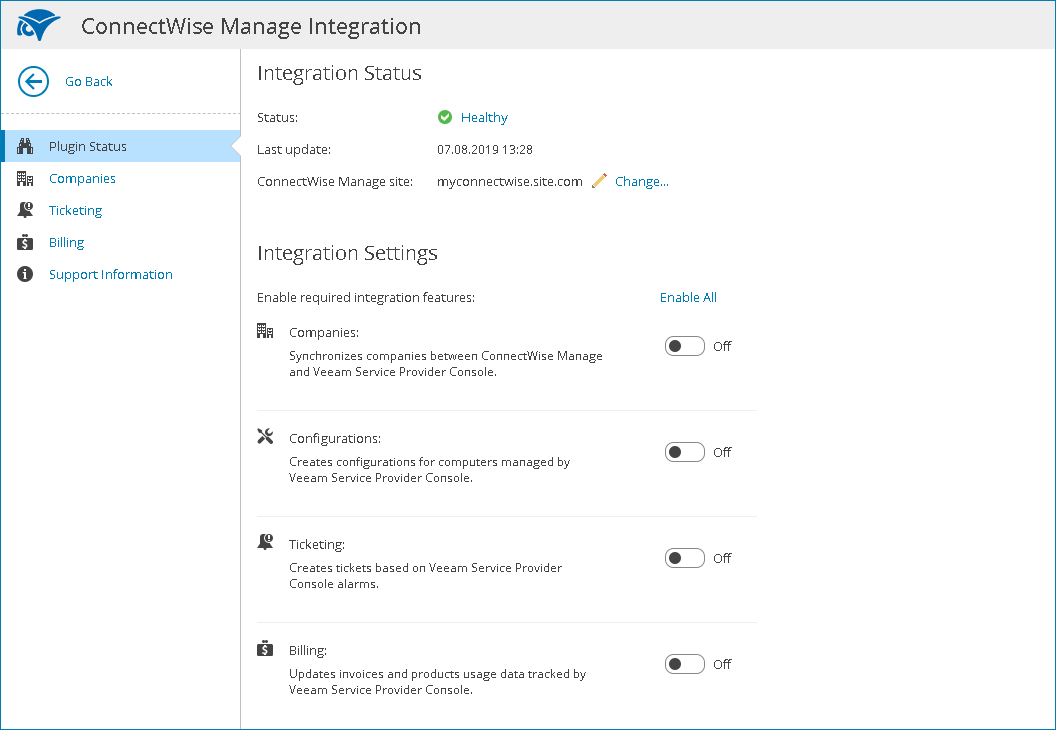Click the Healthy status text link

click(x=484, y=117)
